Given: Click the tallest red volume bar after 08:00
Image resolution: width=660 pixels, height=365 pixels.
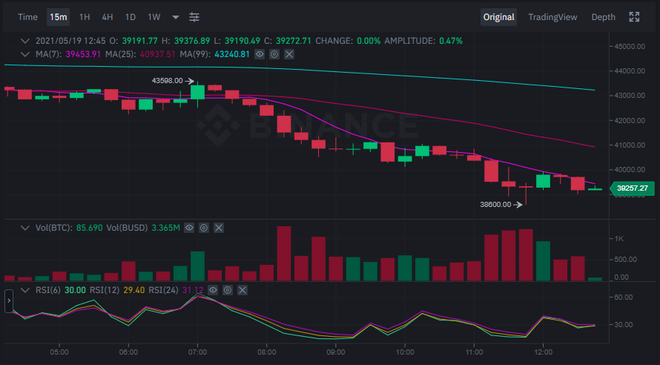Looking at the screenshot, I should click(284, 253).
